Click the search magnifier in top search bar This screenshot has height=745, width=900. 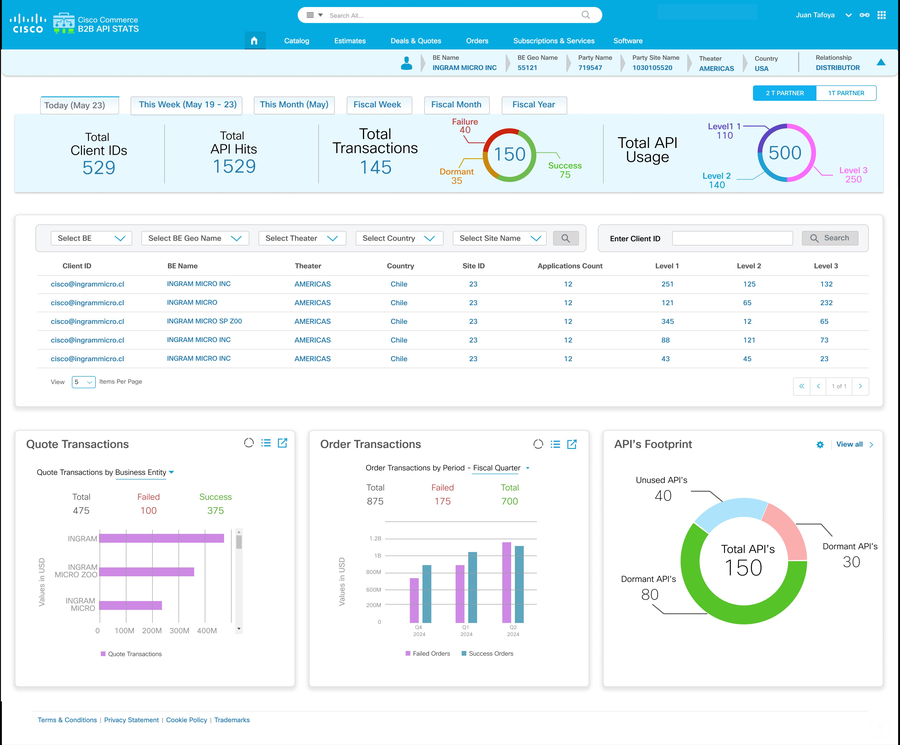[585, 15]
